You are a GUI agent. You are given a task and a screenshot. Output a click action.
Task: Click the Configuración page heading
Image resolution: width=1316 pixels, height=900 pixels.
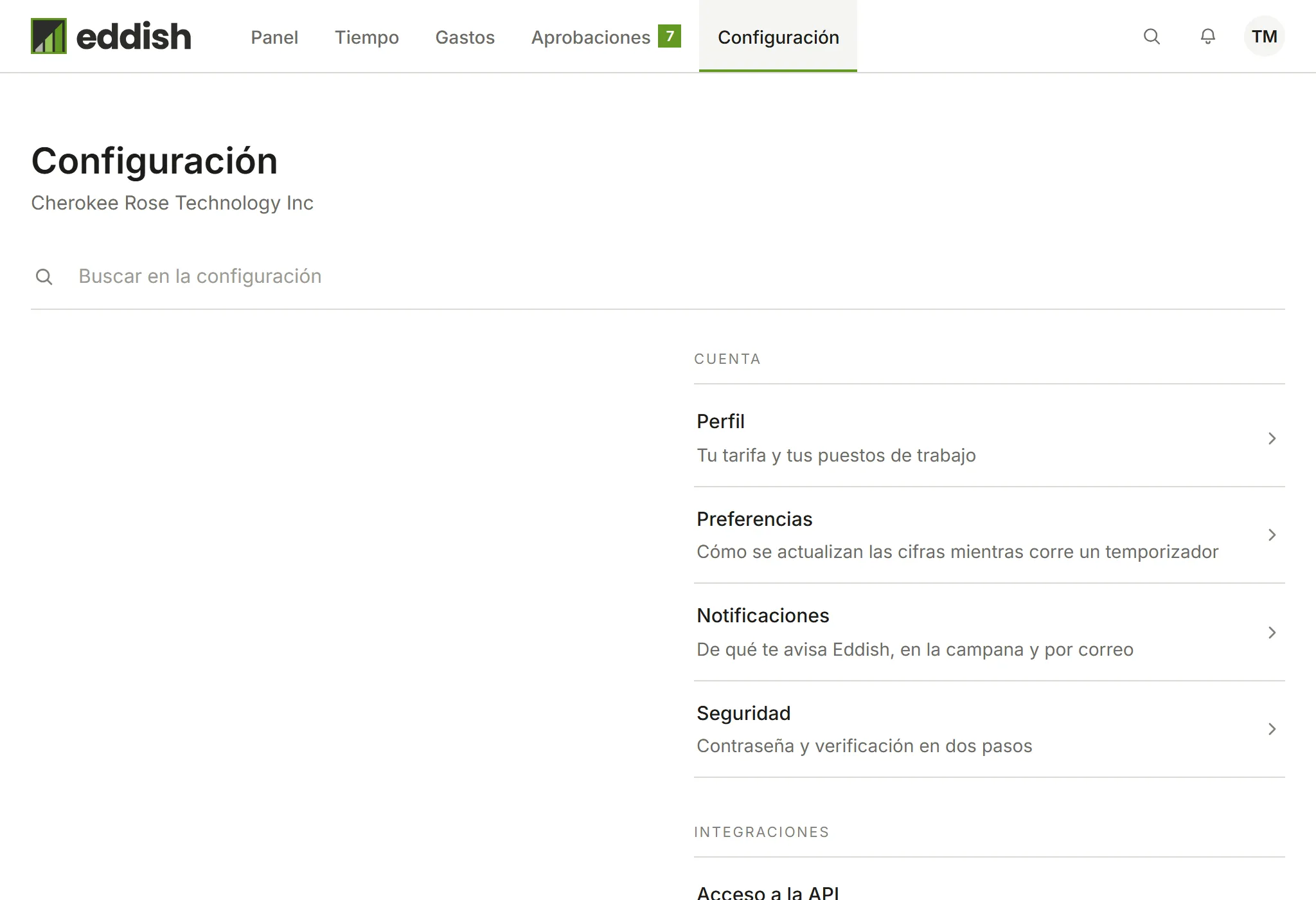154,161
